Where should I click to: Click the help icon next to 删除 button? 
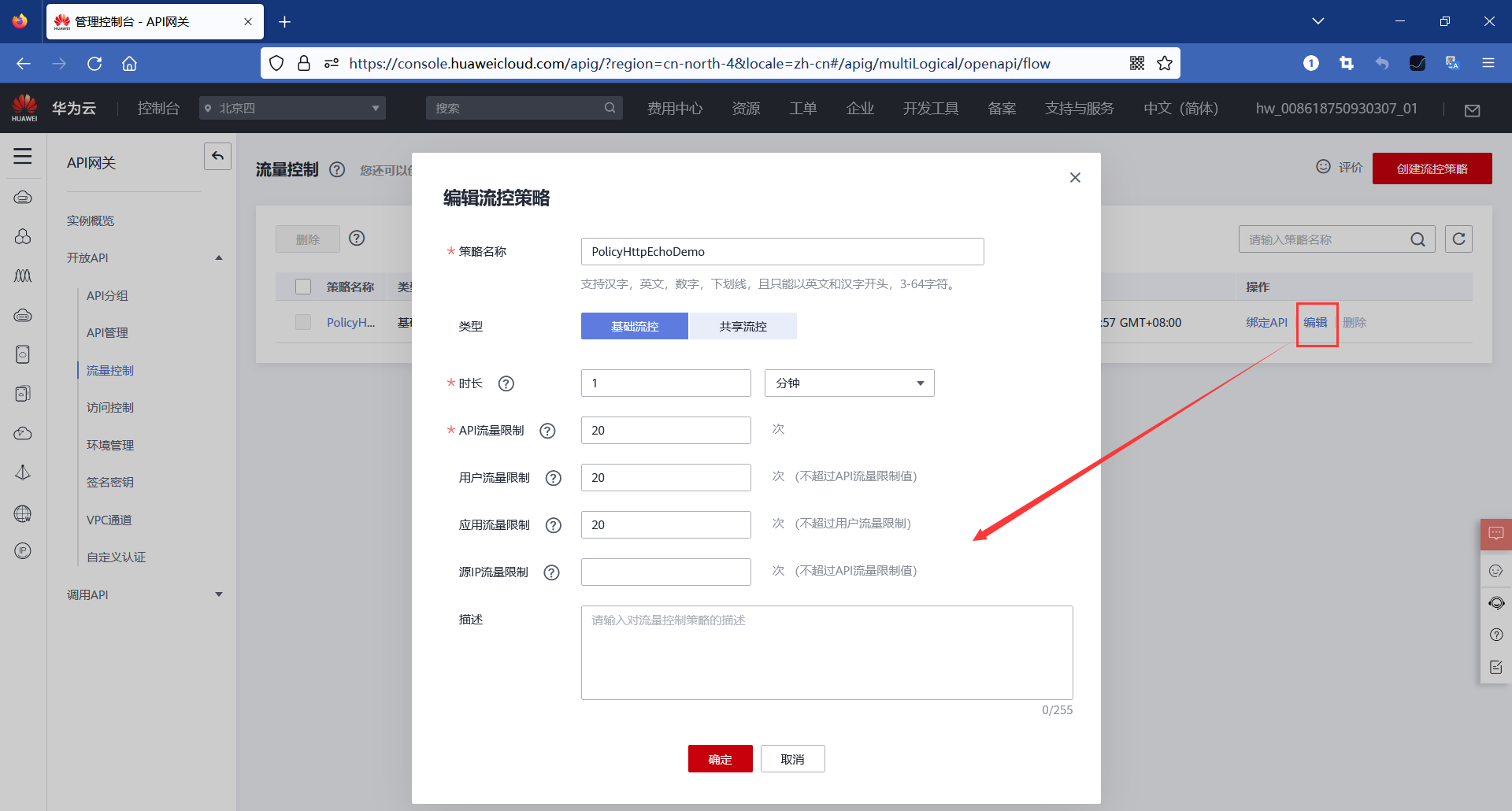(x=357, y=238)
